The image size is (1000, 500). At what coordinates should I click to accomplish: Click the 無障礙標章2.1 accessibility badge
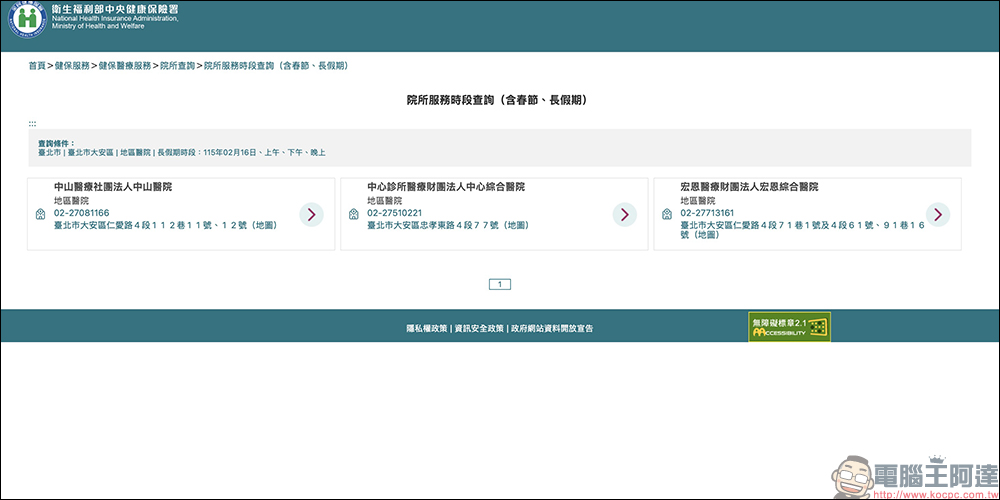[790, 327]
